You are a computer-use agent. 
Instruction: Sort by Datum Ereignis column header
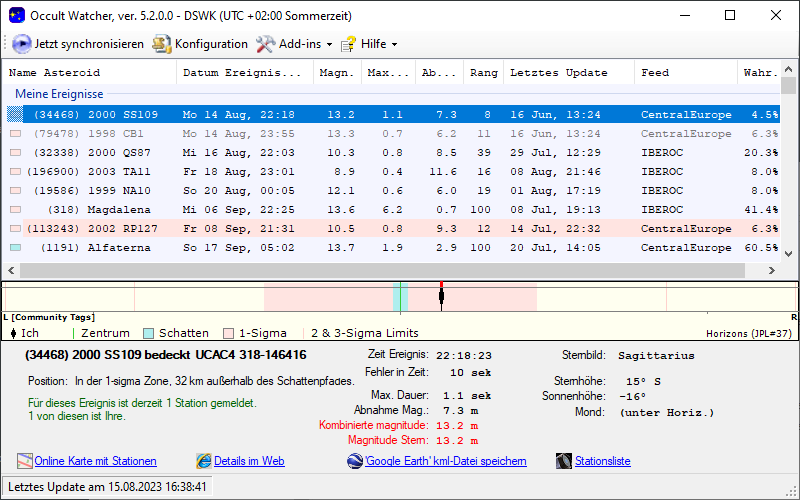pyautogui.click(x=242, y=73)
